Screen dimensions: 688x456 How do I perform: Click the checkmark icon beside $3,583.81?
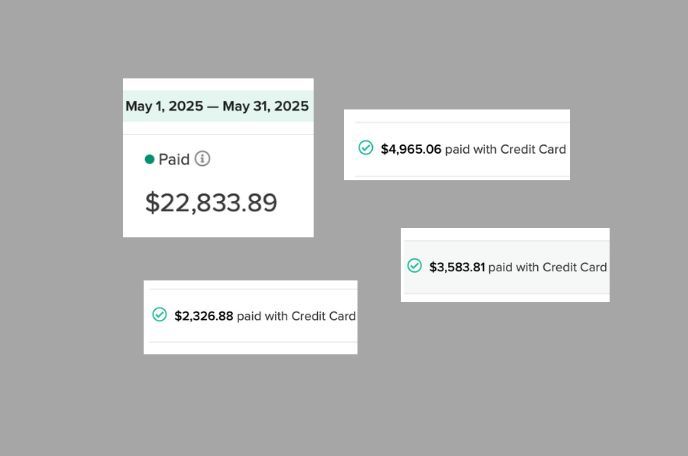(415, 266)
